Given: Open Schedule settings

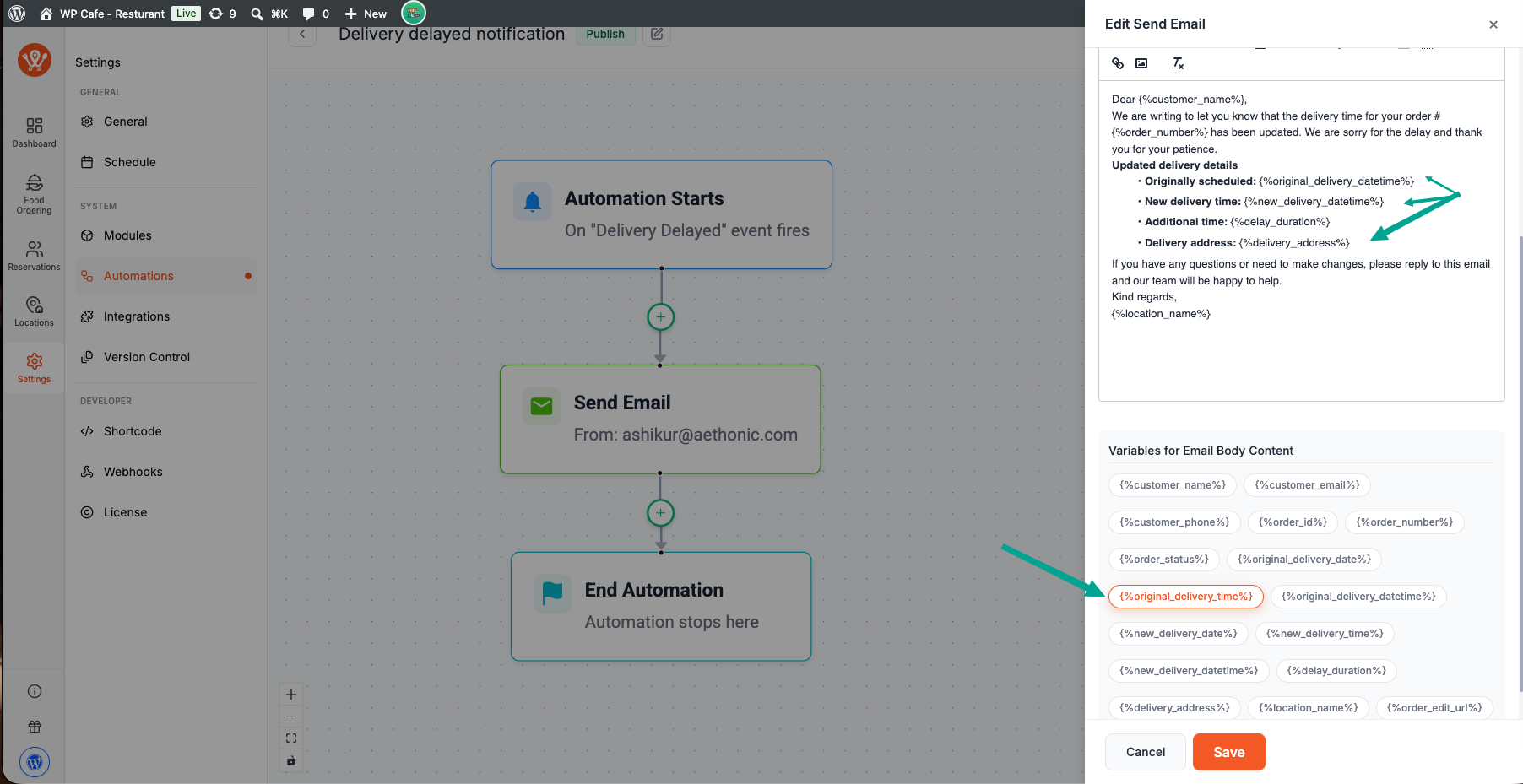Looking at the screenshot, I should [165, 162].
